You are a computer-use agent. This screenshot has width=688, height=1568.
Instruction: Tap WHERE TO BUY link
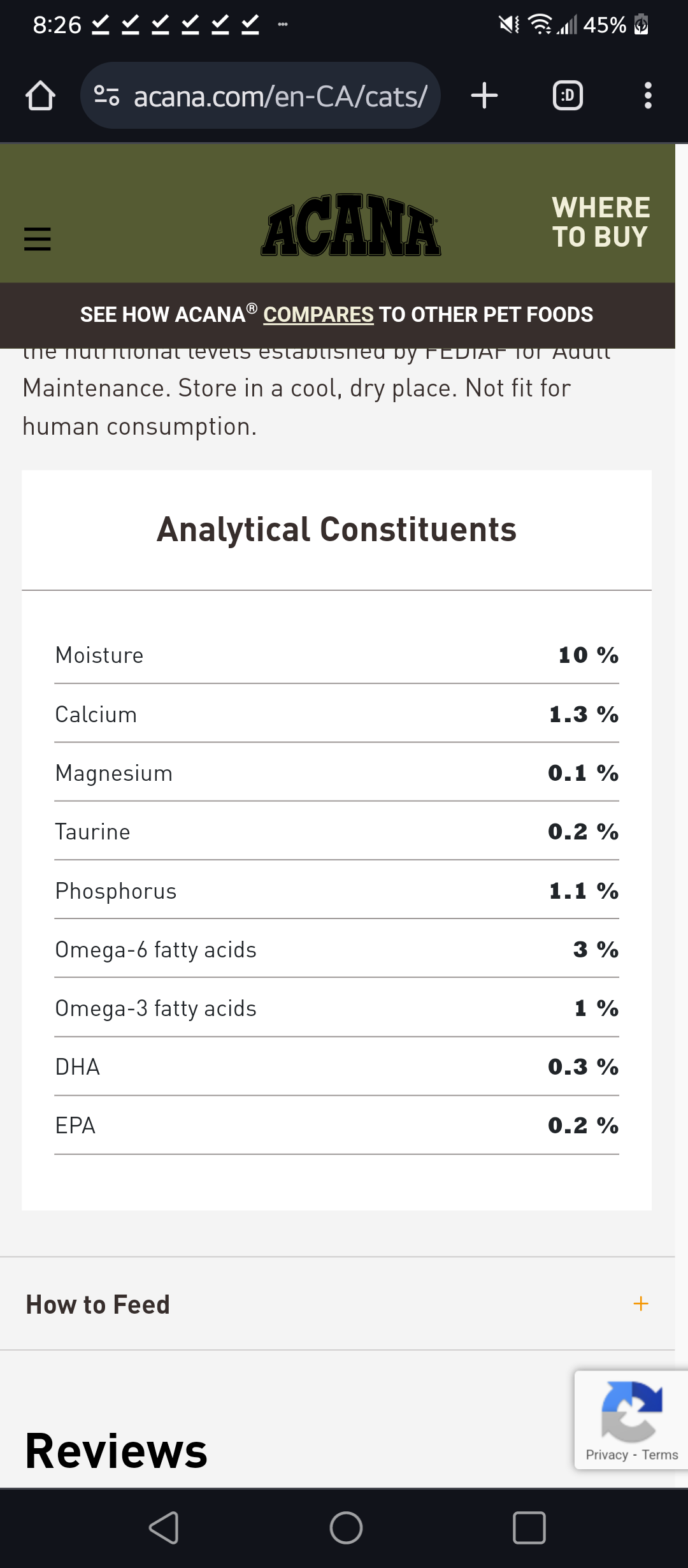click(x=600, y=222)
